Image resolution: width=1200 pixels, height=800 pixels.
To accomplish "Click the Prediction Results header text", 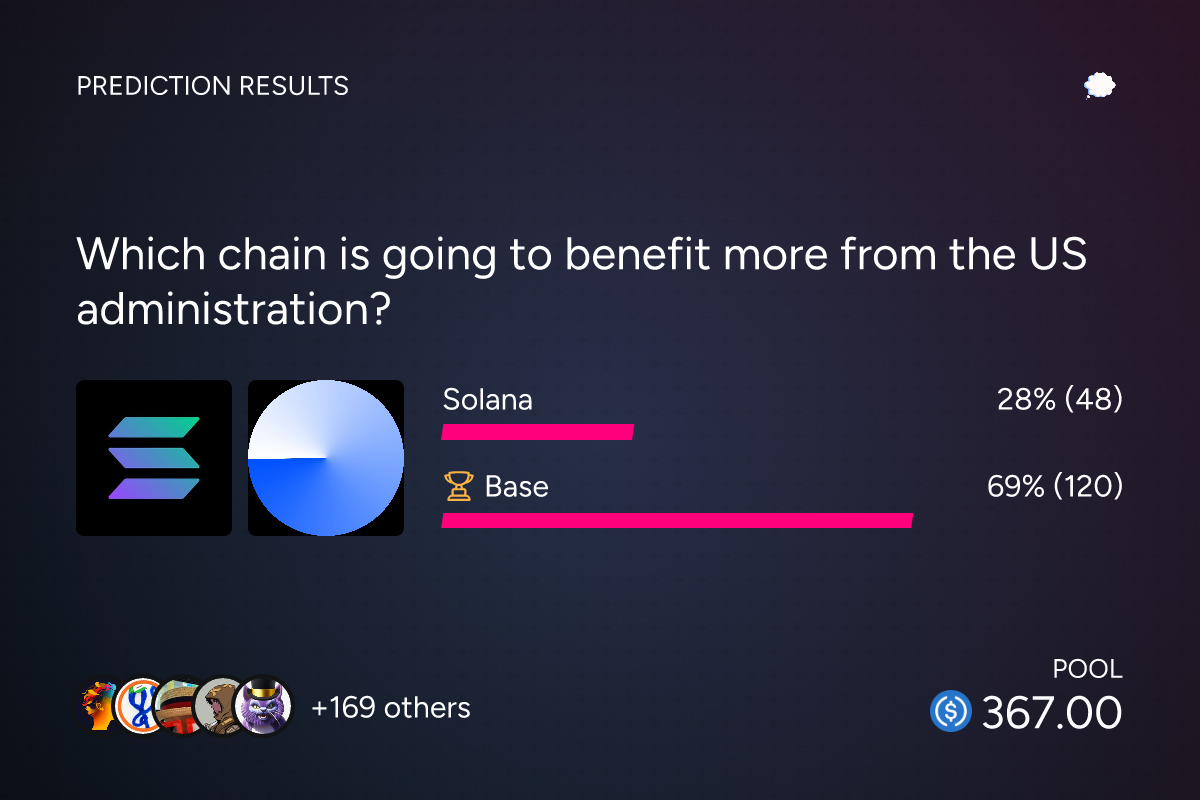I will pos(213,86).
